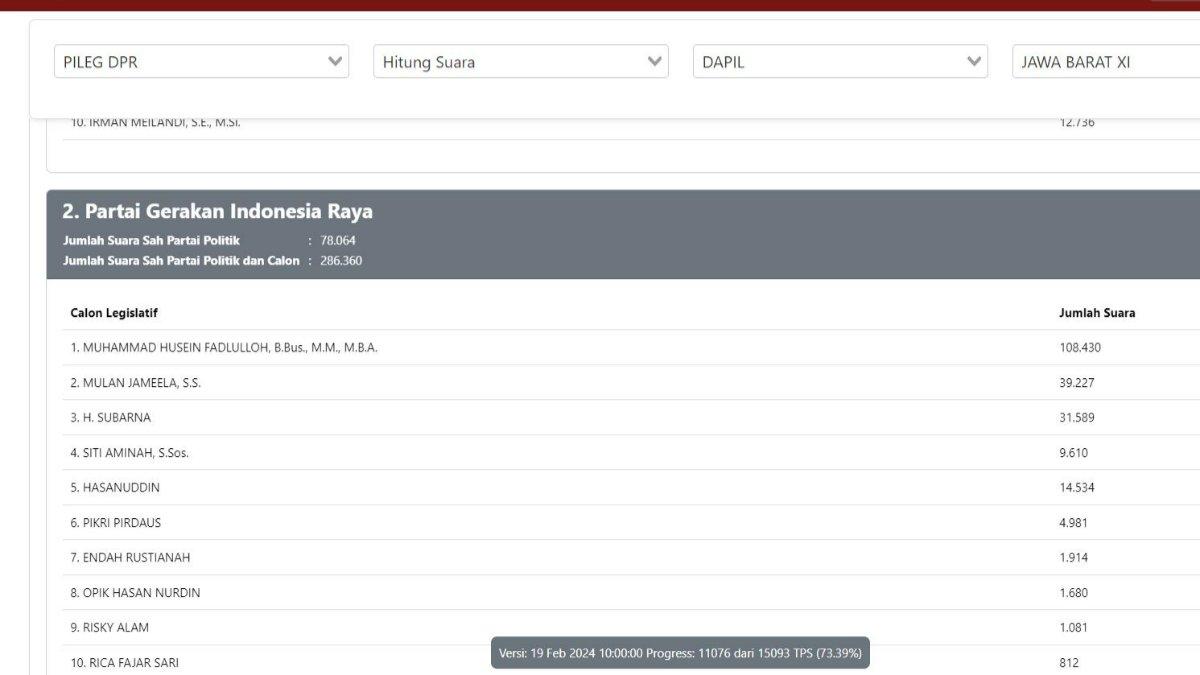
Task: Click vote count 31.589
Action: [1077, 417]
